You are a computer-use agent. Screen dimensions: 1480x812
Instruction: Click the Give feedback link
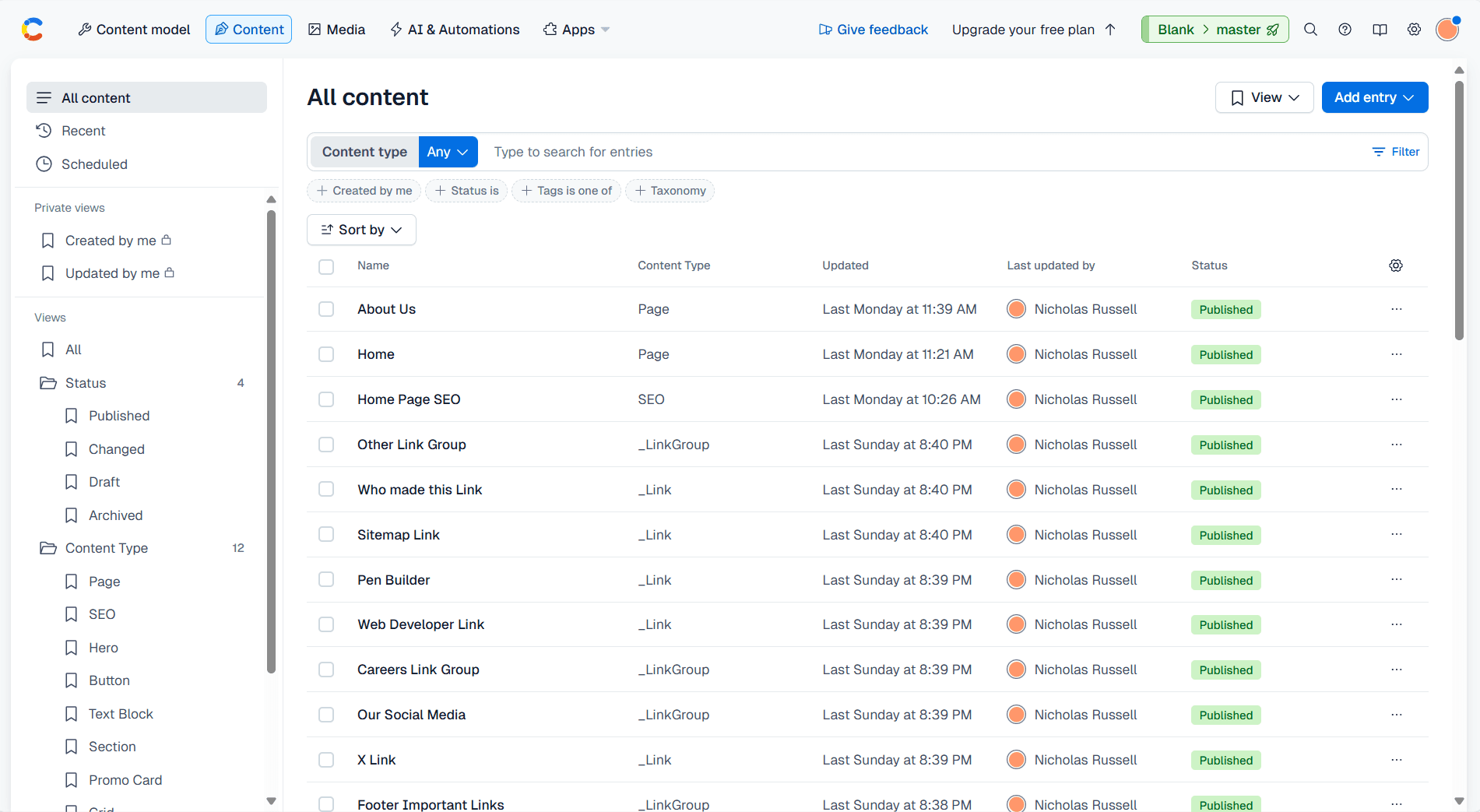(x=873, y=30)
